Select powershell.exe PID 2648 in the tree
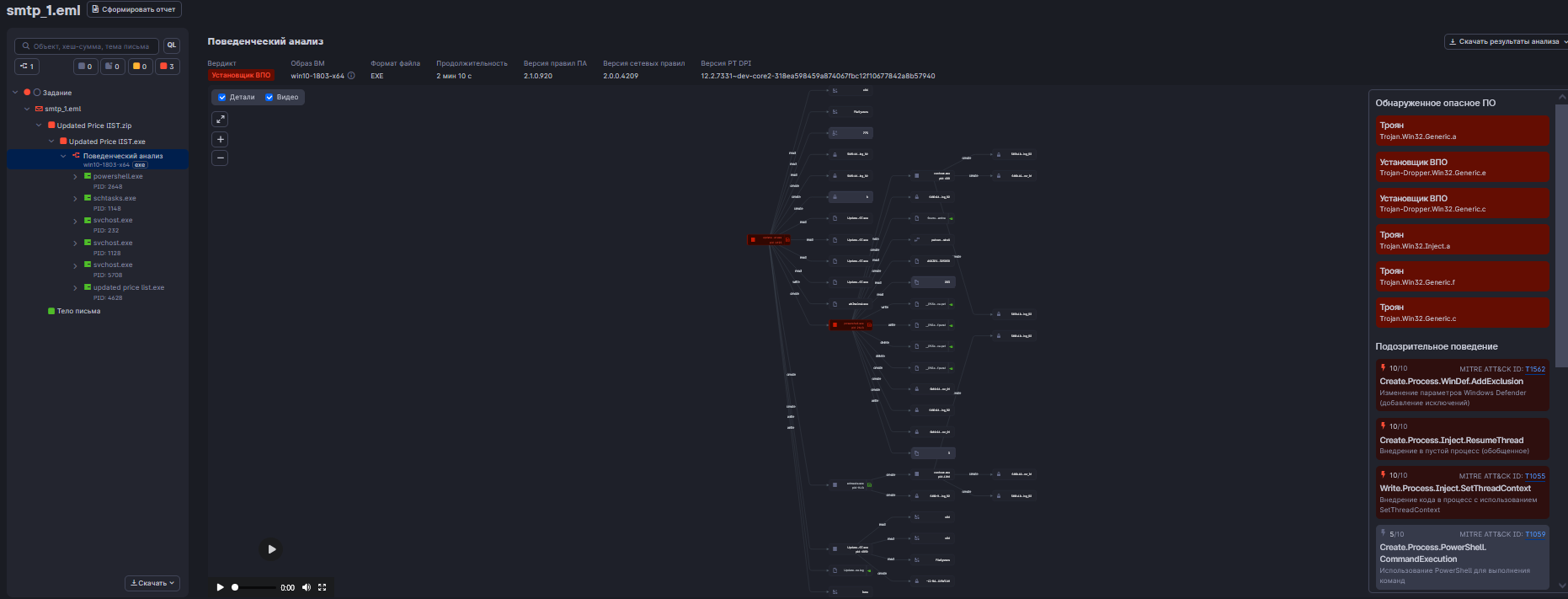Image resolution: width=1568 pixels, height=599 pixels. pyautogui.click(x=118, y=181)
